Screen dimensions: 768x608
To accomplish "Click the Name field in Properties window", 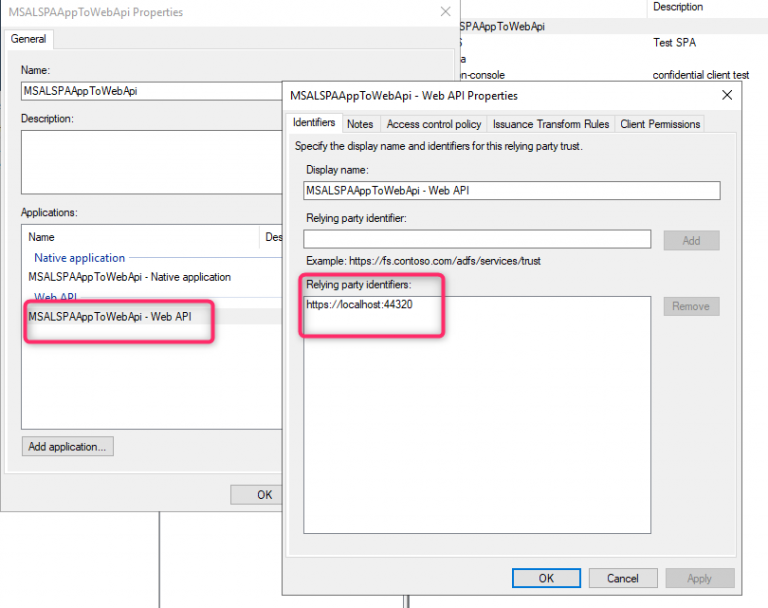I will (x=152, y=91).
